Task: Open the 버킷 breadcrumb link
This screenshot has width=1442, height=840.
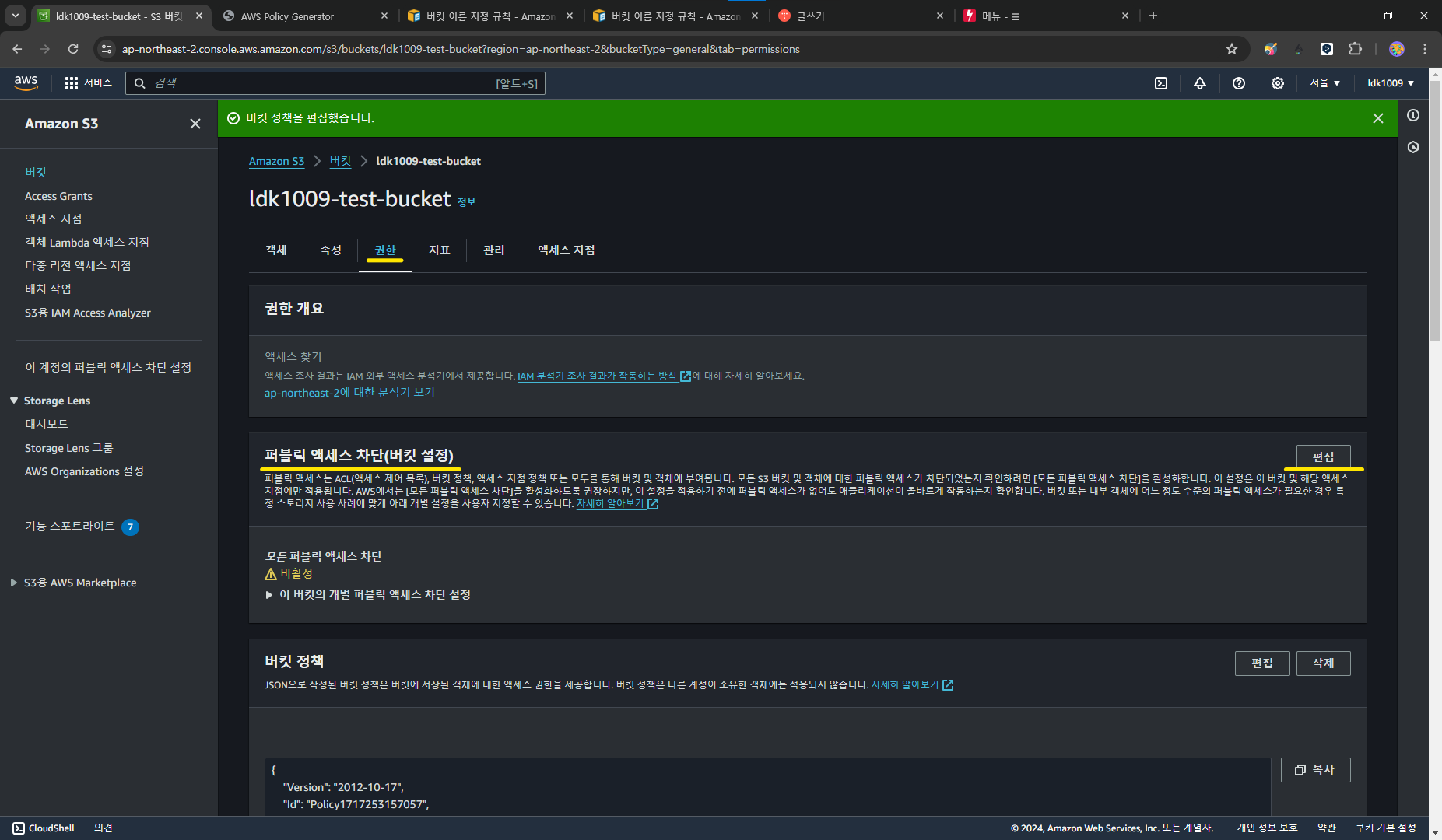Action: (340, 161)
